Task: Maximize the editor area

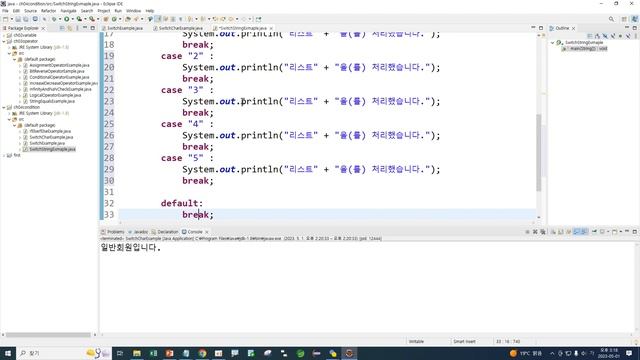Action: click(x=541, y=28)
